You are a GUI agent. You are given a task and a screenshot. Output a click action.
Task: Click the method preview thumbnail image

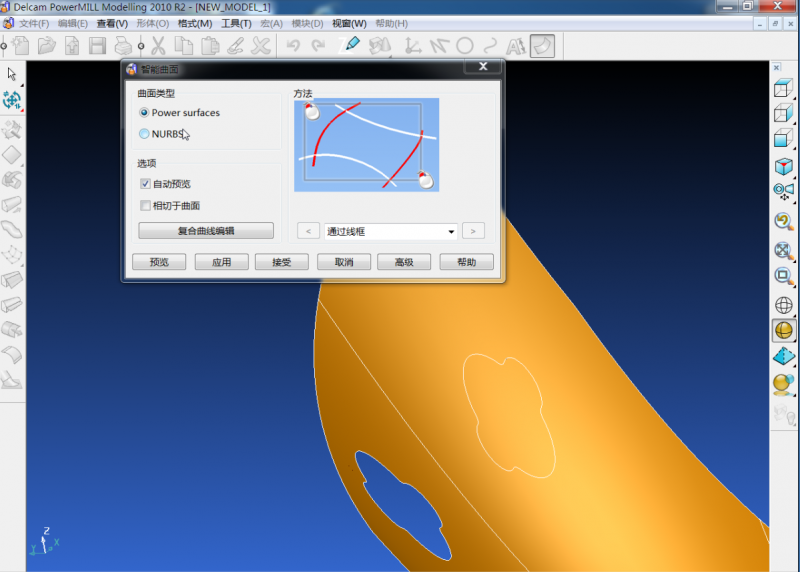coord(366,145)
